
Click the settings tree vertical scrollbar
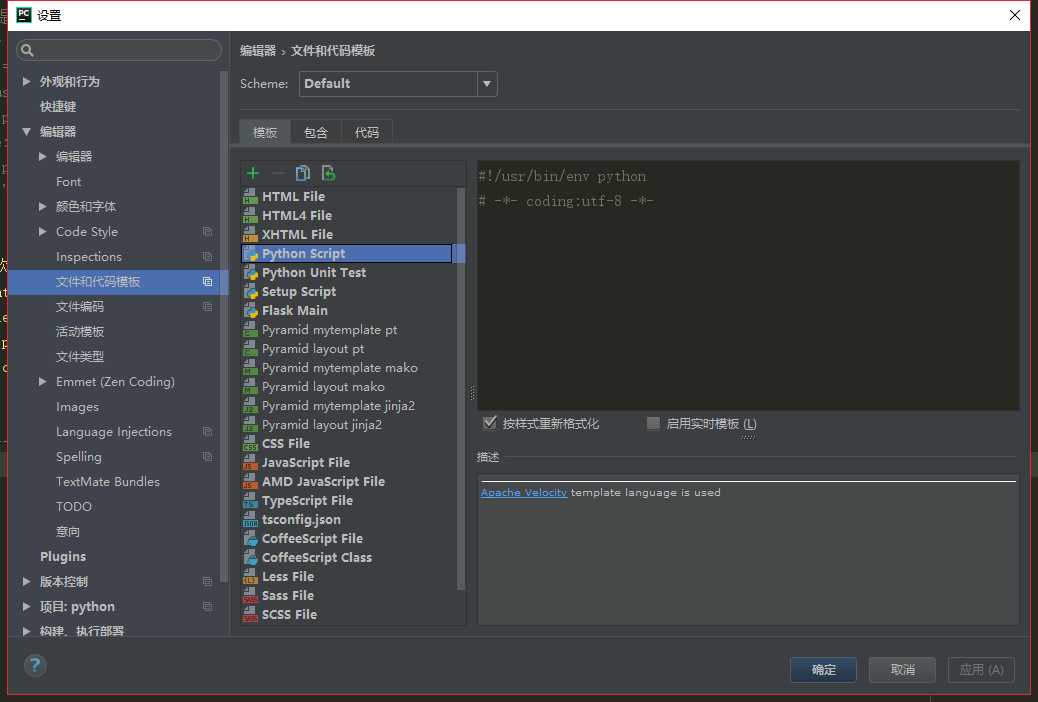(x=224, y=326)
